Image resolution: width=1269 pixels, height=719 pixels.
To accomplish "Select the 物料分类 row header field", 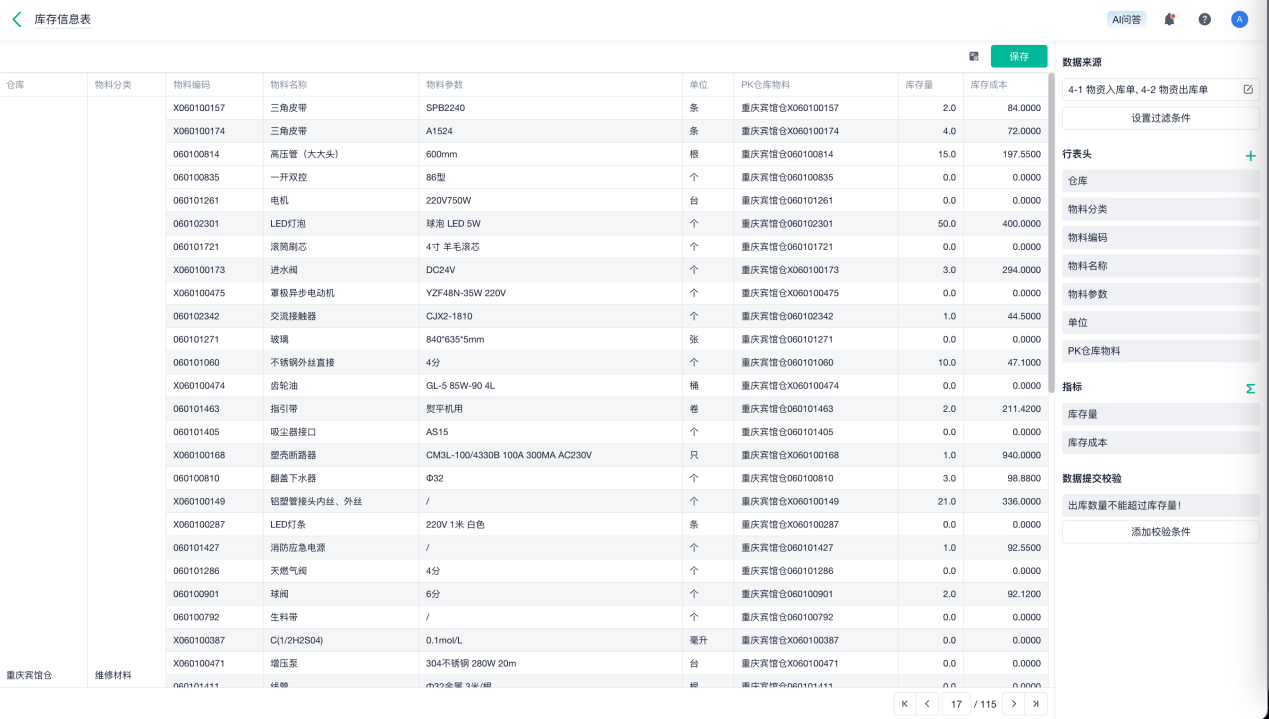I will tap(1160, 210).
